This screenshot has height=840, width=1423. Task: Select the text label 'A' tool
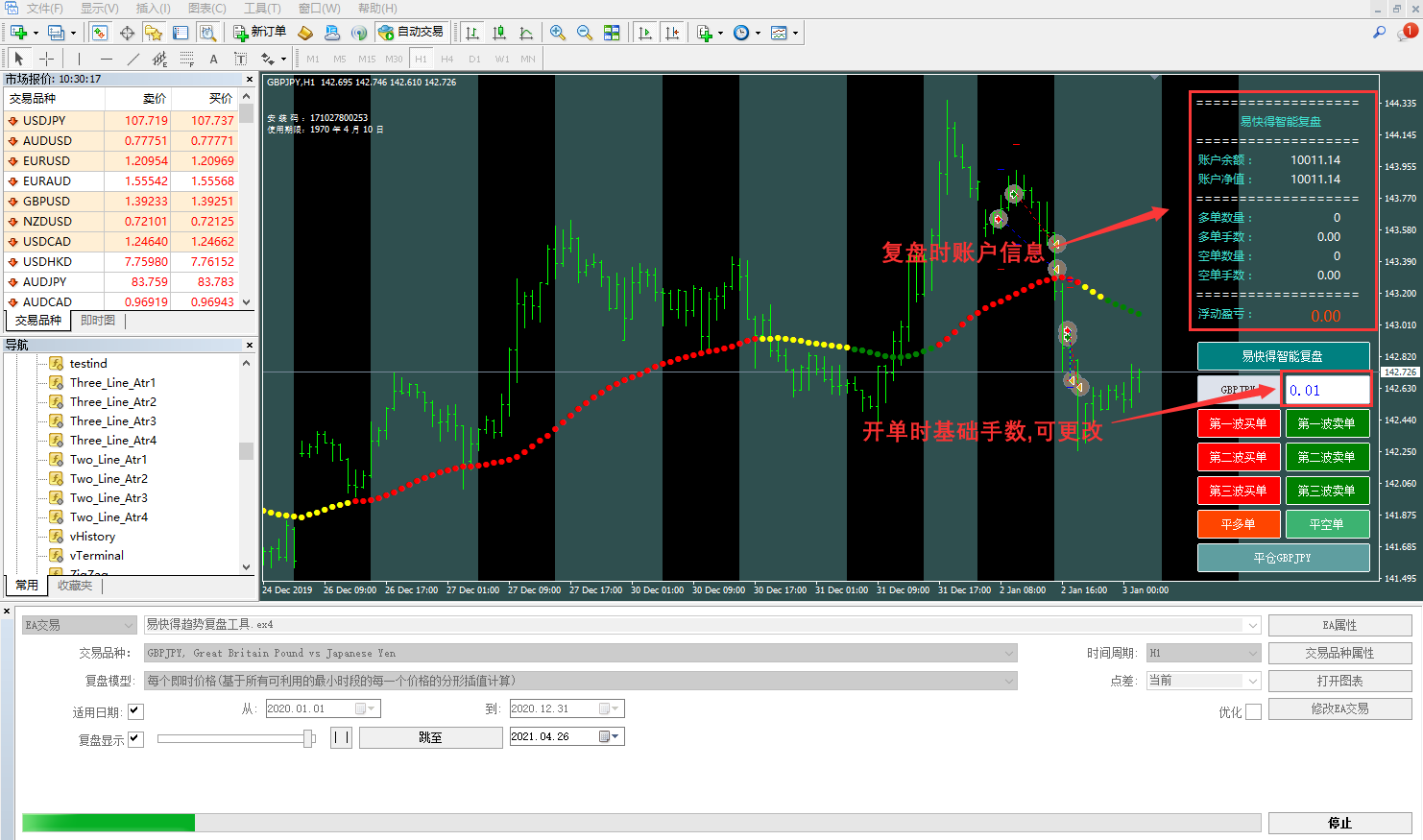click(x=213, y=59)
